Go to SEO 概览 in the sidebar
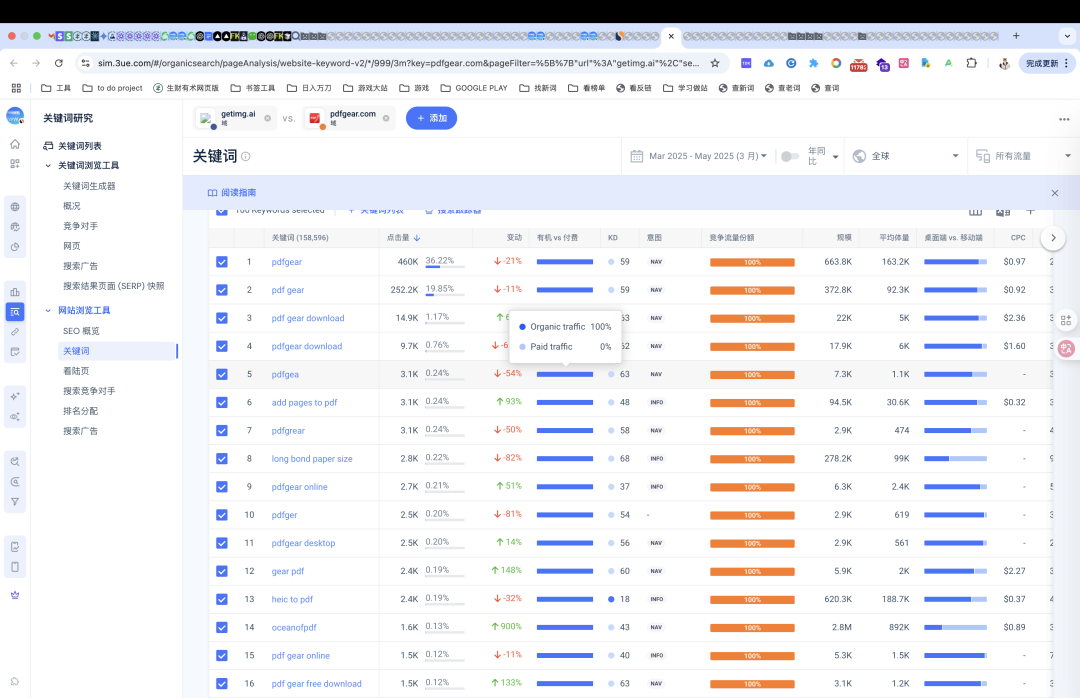 (x=81, y=331)
